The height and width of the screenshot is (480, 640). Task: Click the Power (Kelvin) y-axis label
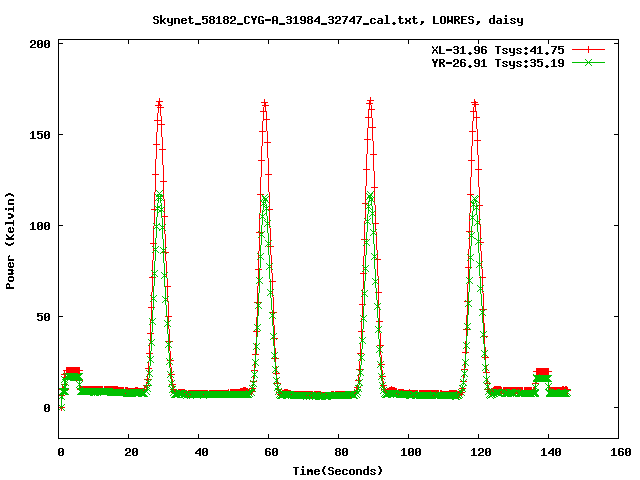(10, 241)
